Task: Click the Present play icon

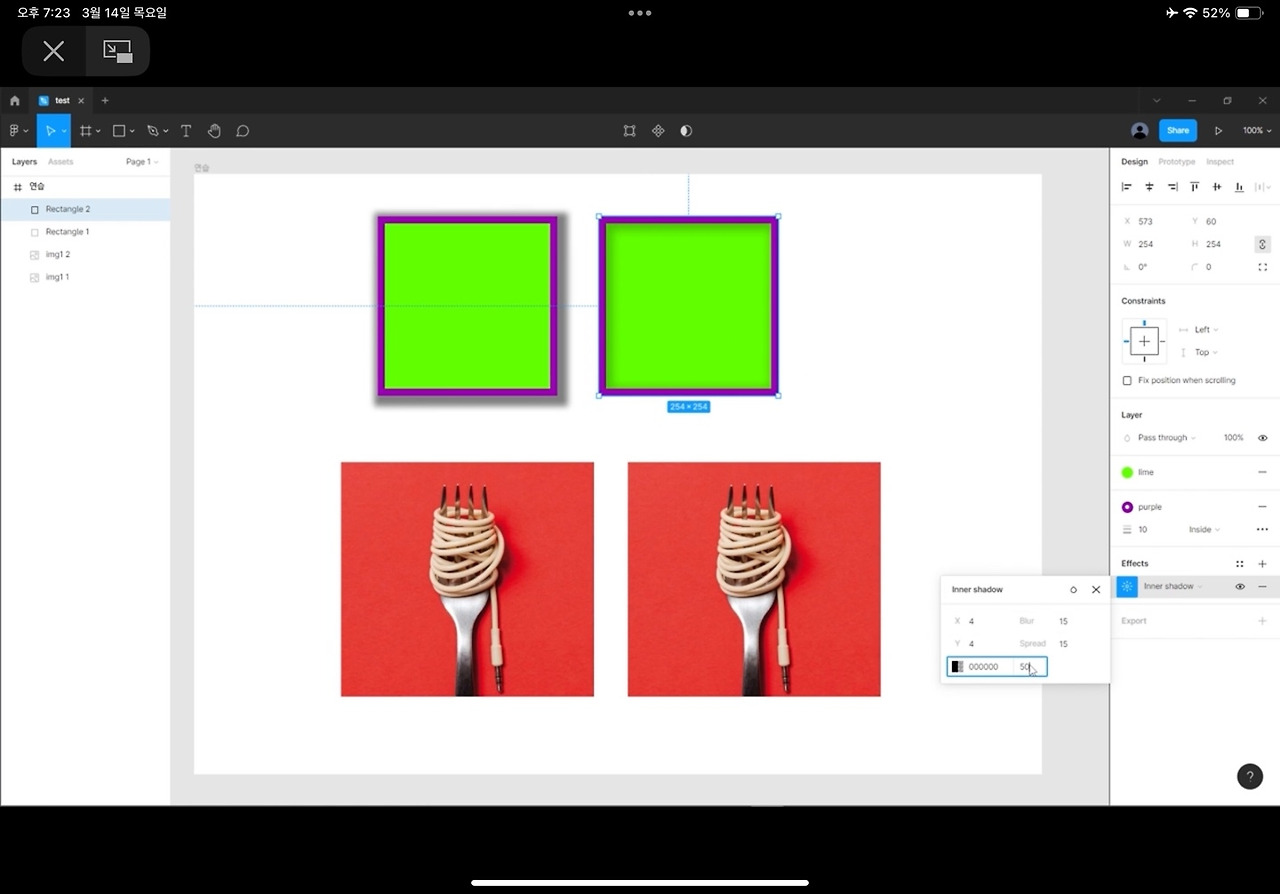Action: tap(1218, 131)
